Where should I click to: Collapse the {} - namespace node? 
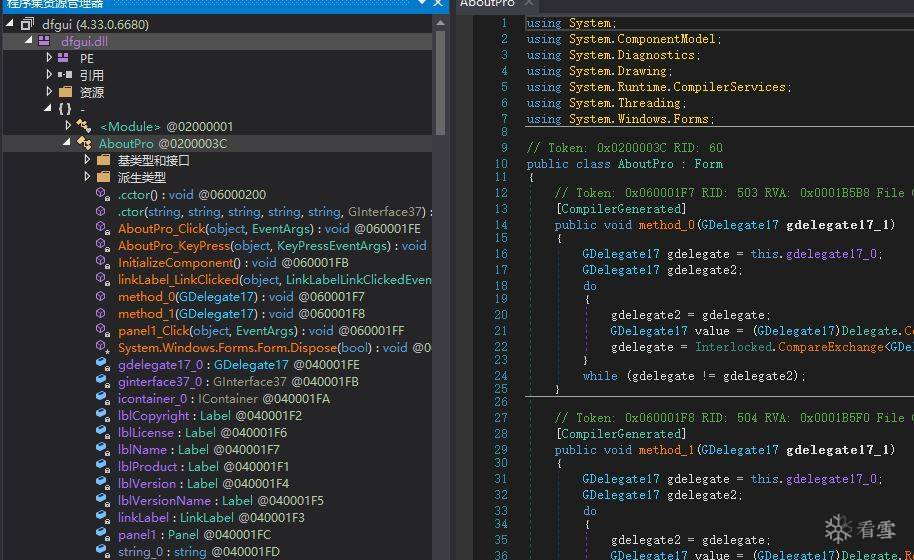48,108
